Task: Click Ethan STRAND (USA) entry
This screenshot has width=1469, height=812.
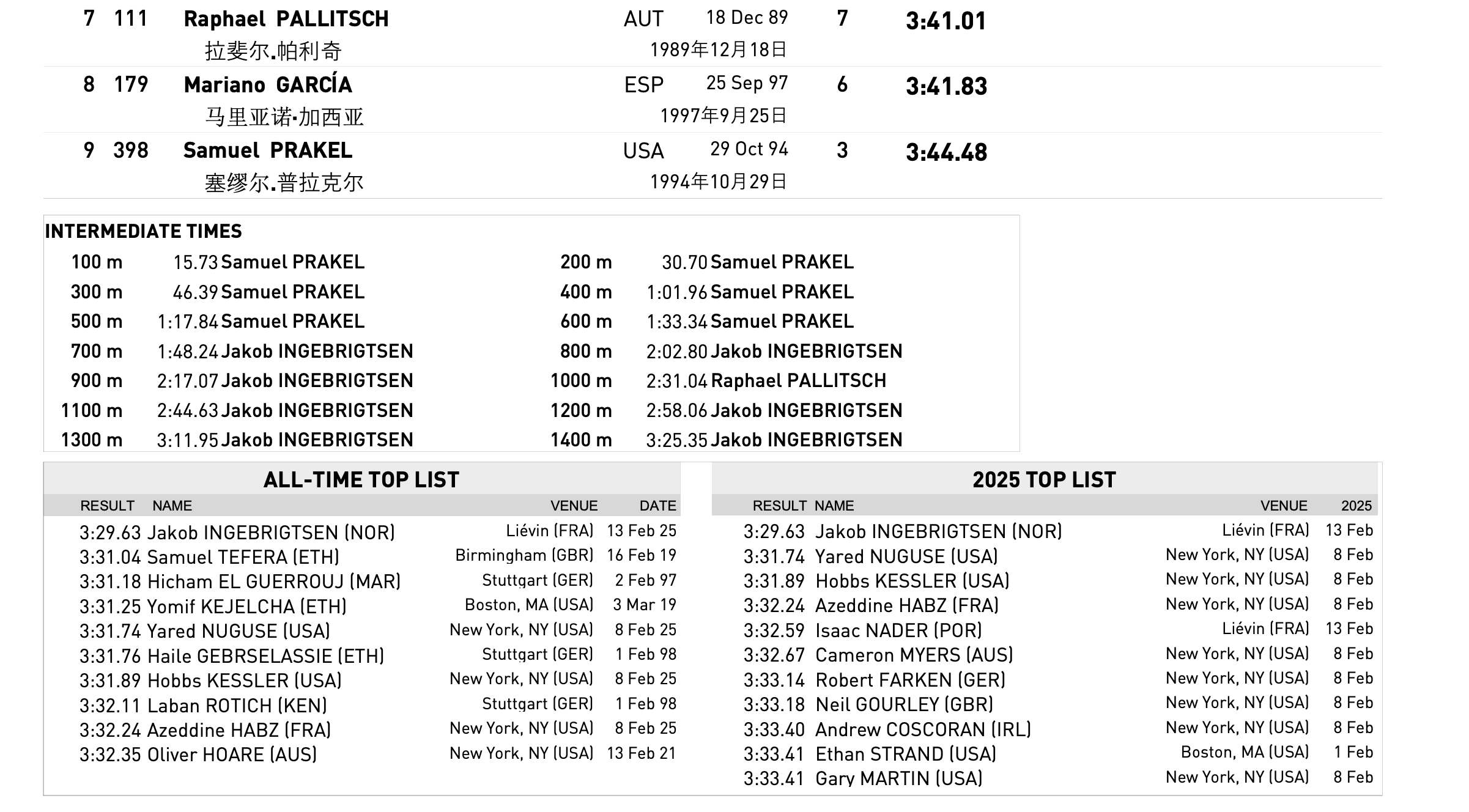Action: pos(906,754)
